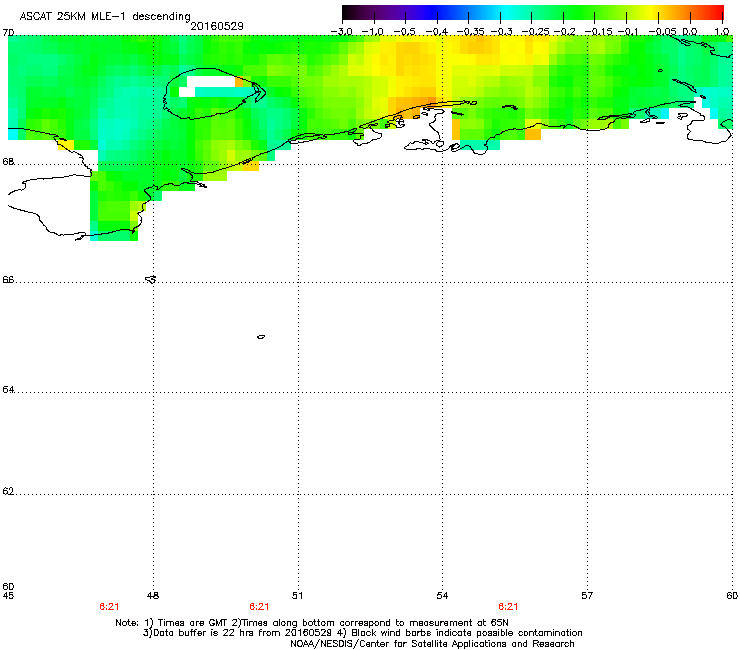Screen dimensions: 740x650
Task: Click the latitude label 62
Action: (8, 491)
